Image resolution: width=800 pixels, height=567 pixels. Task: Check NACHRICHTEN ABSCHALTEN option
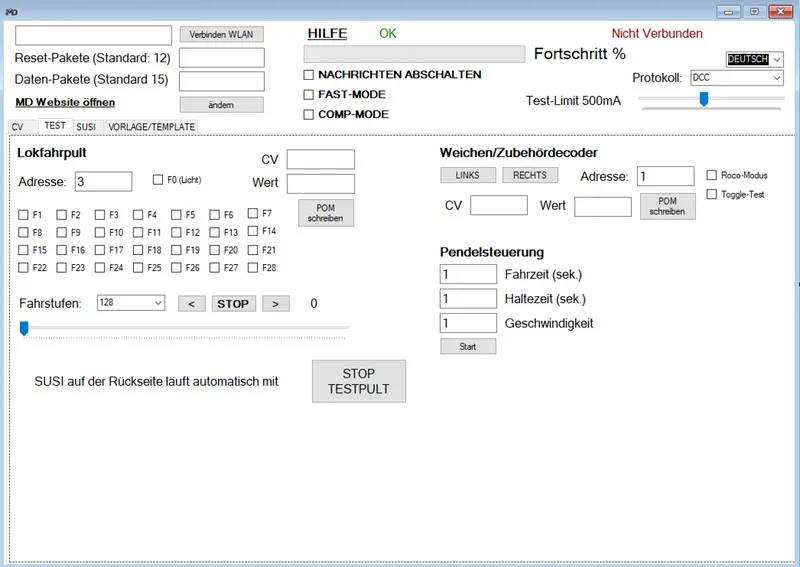click(x=309, y=75)
